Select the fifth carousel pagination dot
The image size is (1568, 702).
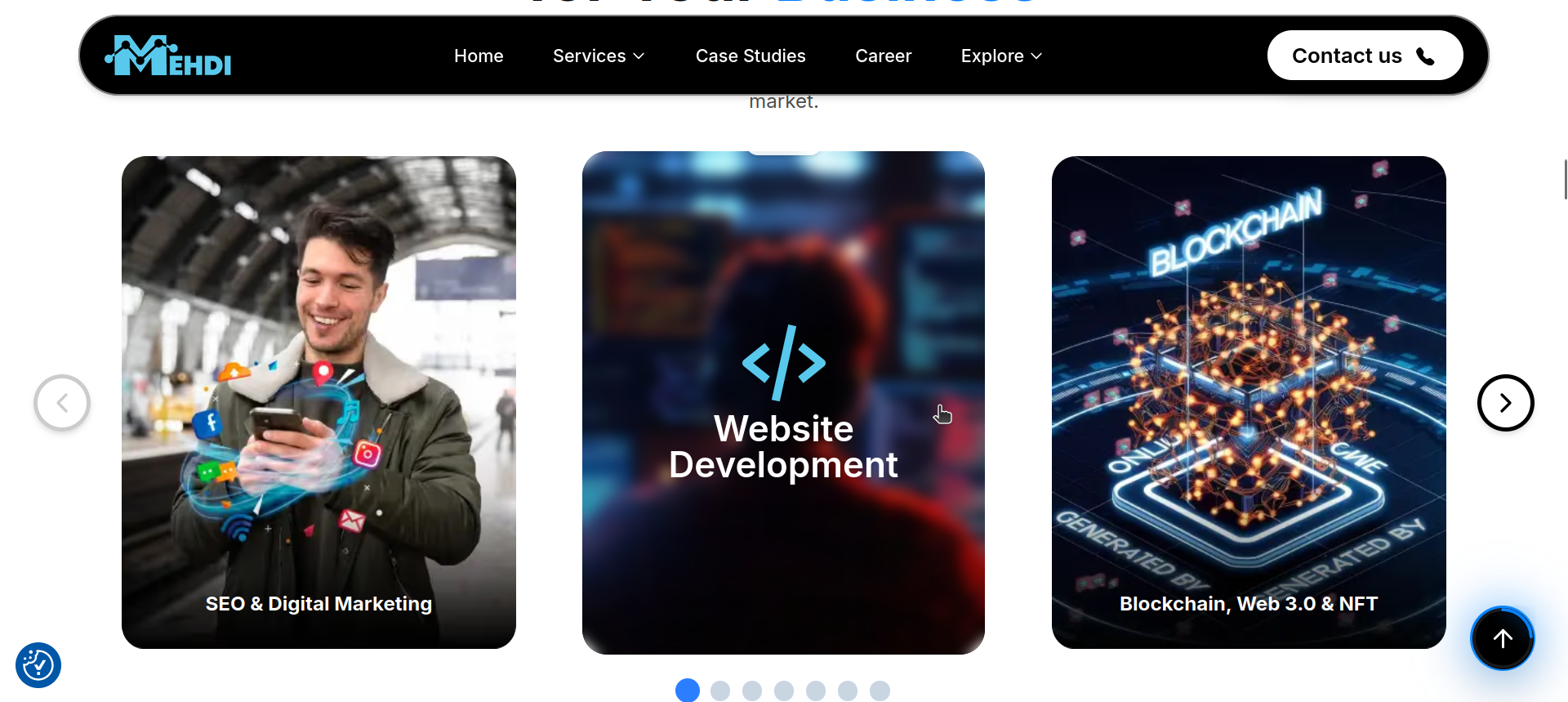(816, 691)
